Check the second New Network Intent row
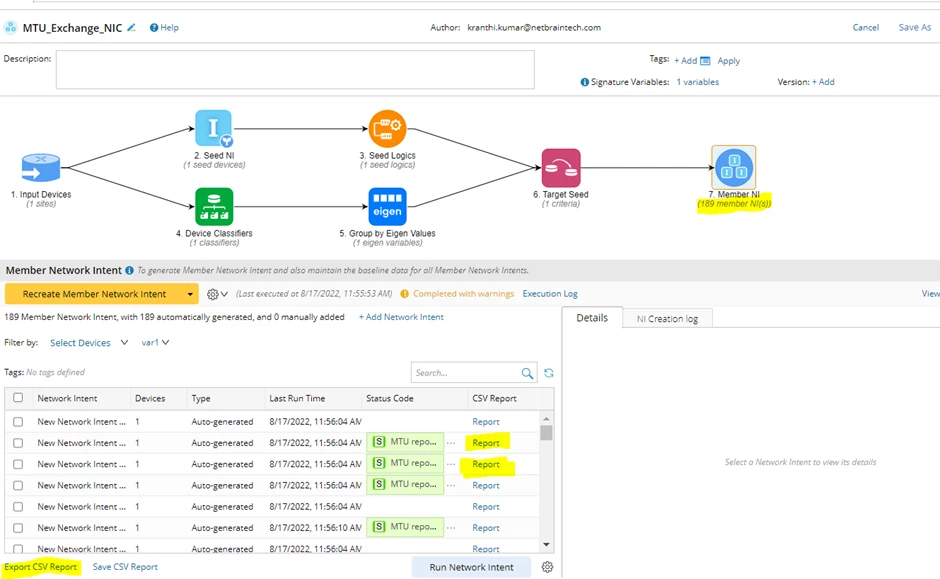This screenshot has width=940, height=579. click(x=18, y=443)
